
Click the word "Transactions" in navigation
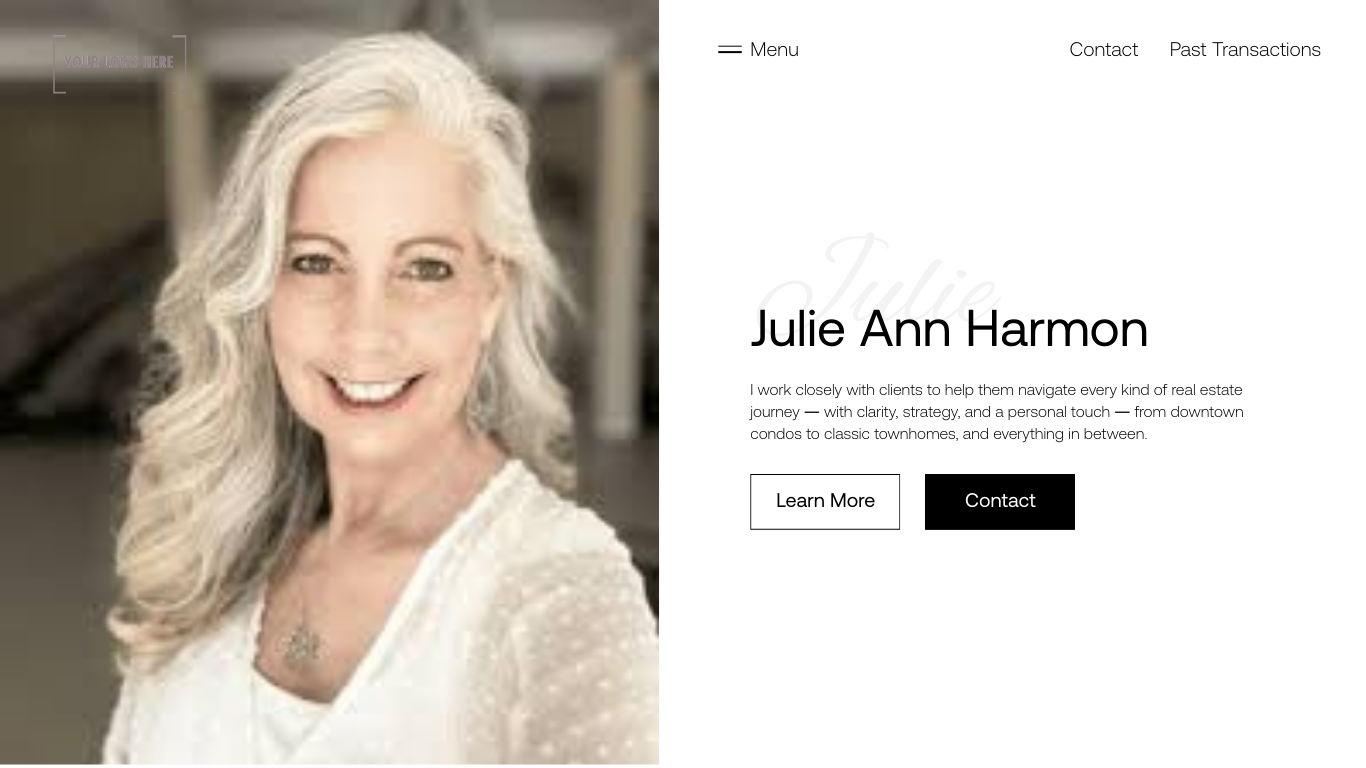coord(1266,49)
